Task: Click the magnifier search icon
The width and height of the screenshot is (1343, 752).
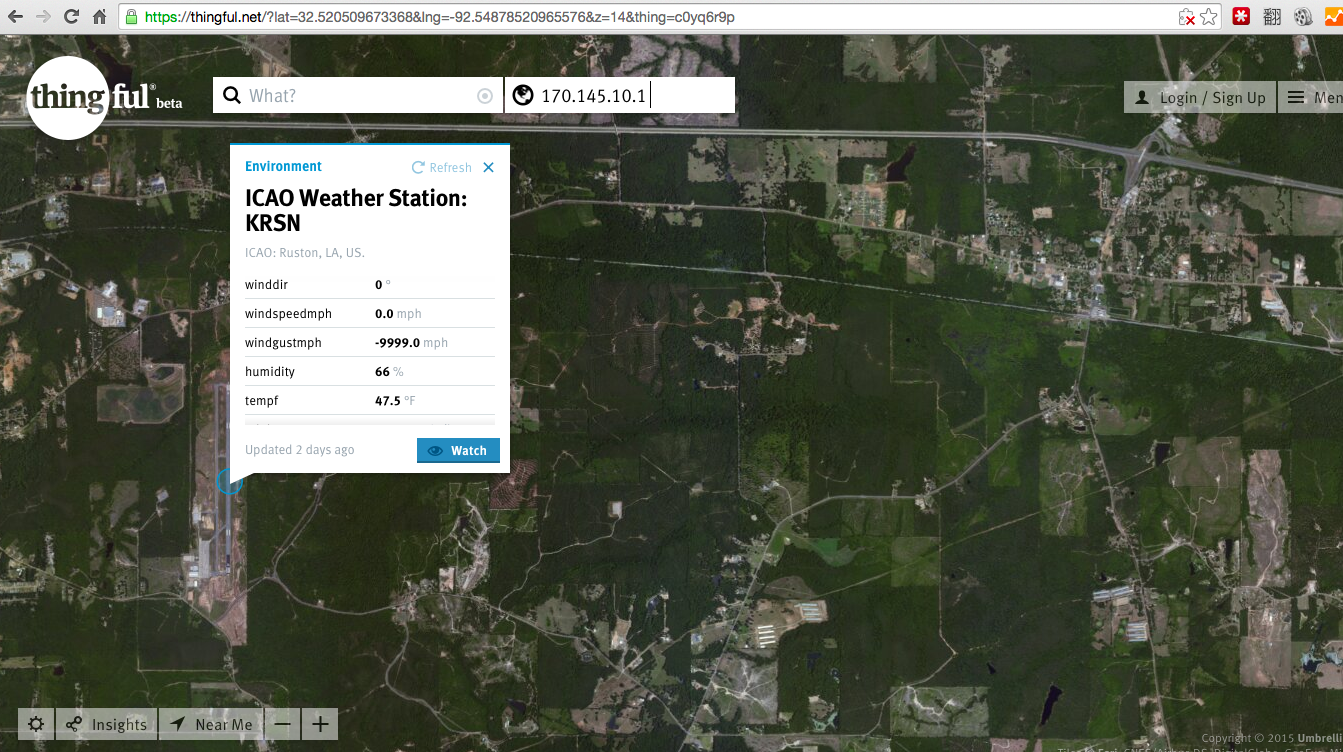Action: (x=232, y=96)
